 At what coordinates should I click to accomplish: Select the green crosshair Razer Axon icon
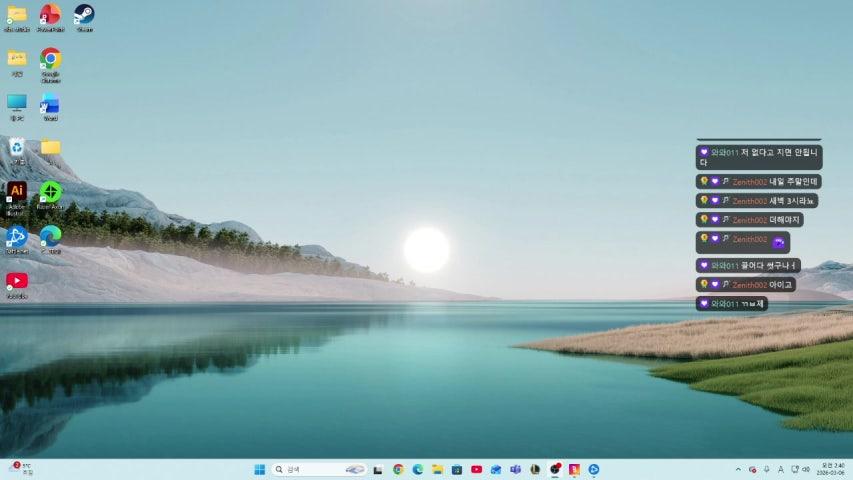click(50, 191)
